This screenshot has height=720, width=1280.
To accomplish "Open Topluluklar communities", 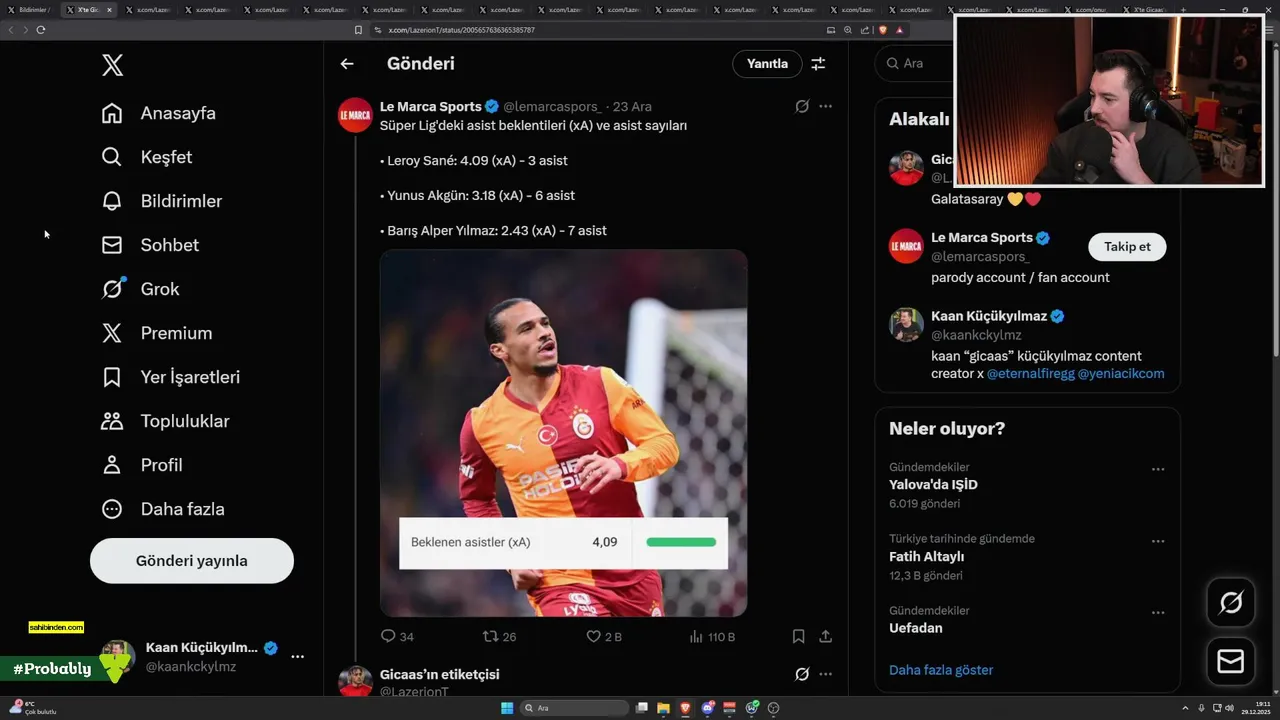I will [x=166, y=421].
